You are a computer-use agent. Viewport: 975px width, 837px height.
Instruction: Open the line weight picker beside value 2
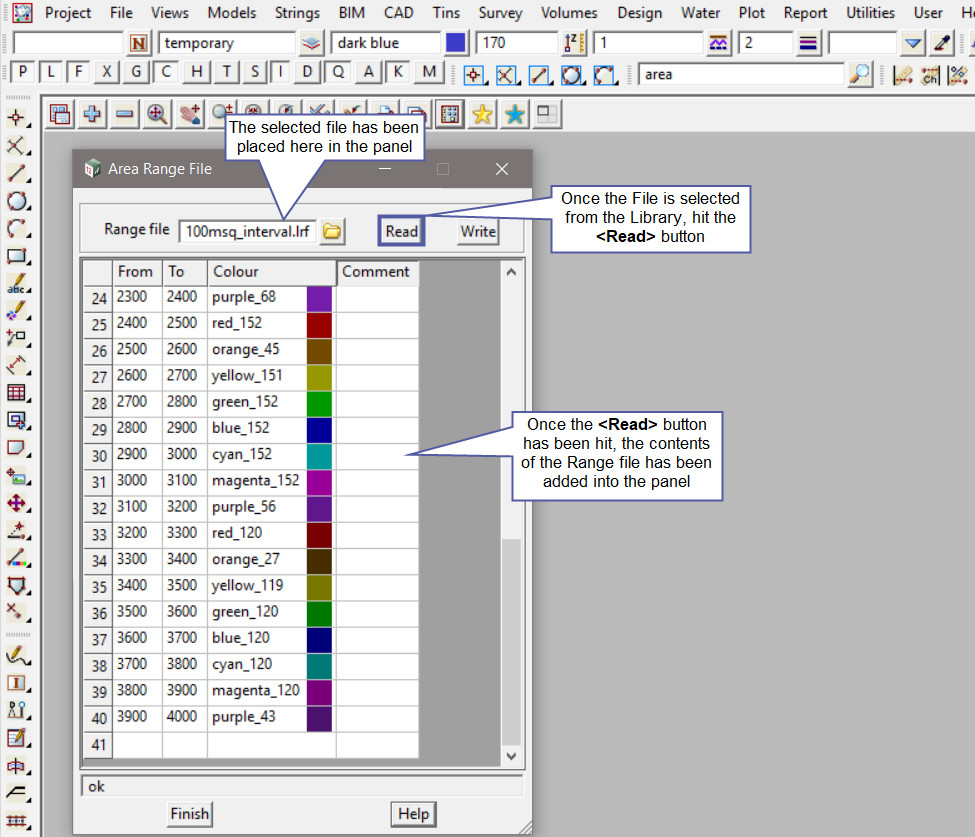coord(808,44)
